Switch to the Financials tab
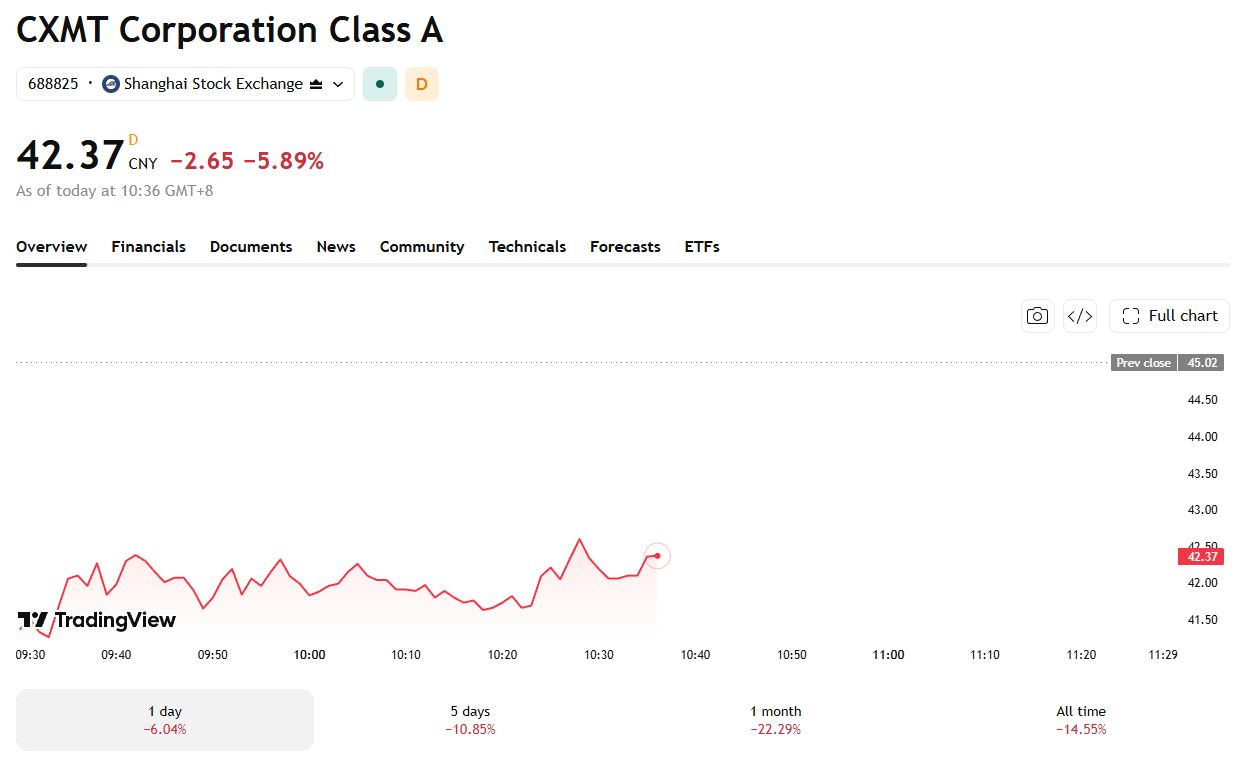Screen dimensions: 1254x758 (x=148, y=247)
